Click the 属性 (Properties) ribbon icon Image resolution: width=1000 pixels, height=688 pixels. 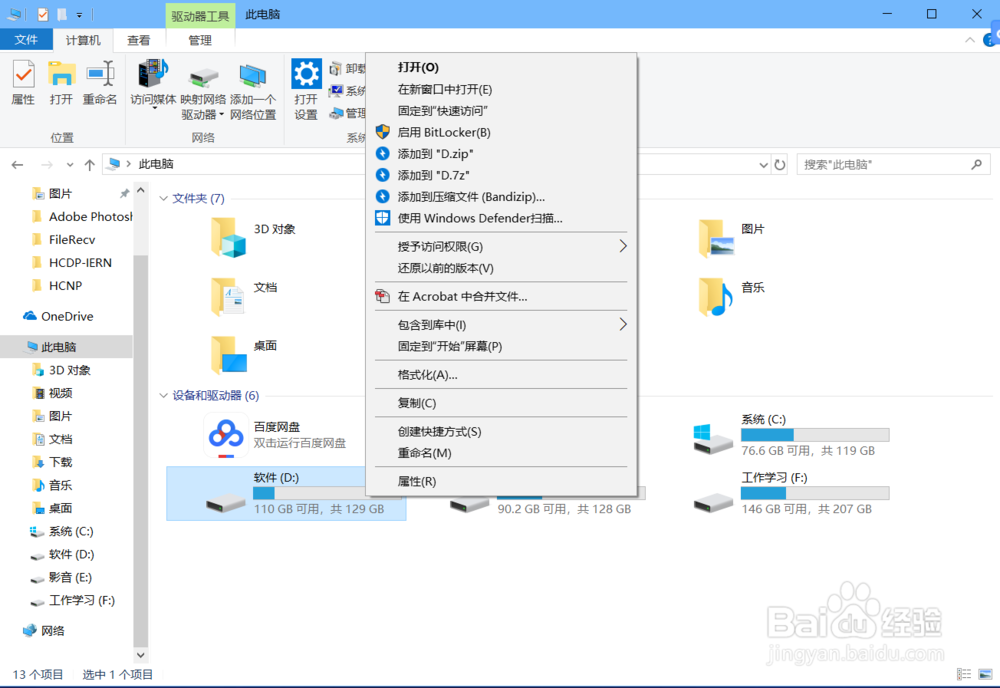22,85
